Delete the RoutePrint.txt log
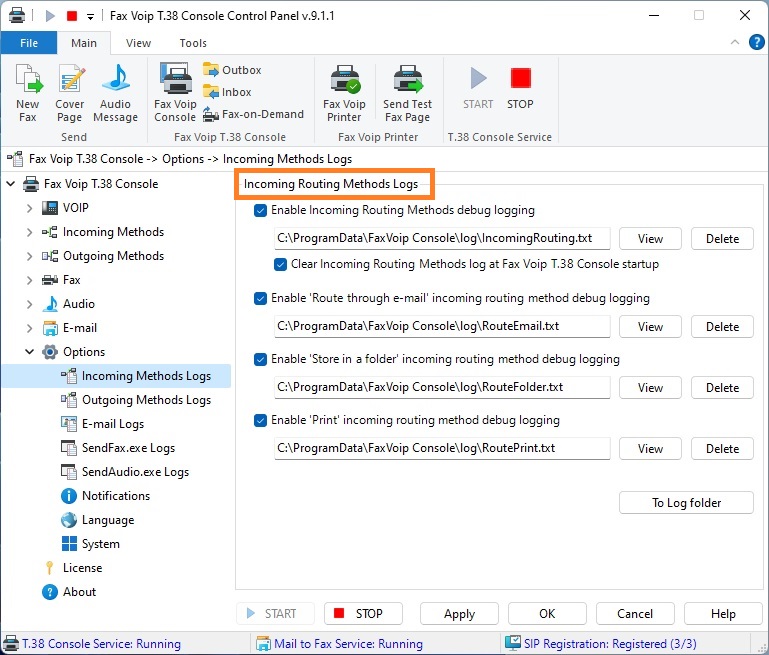 click(722, 449)
